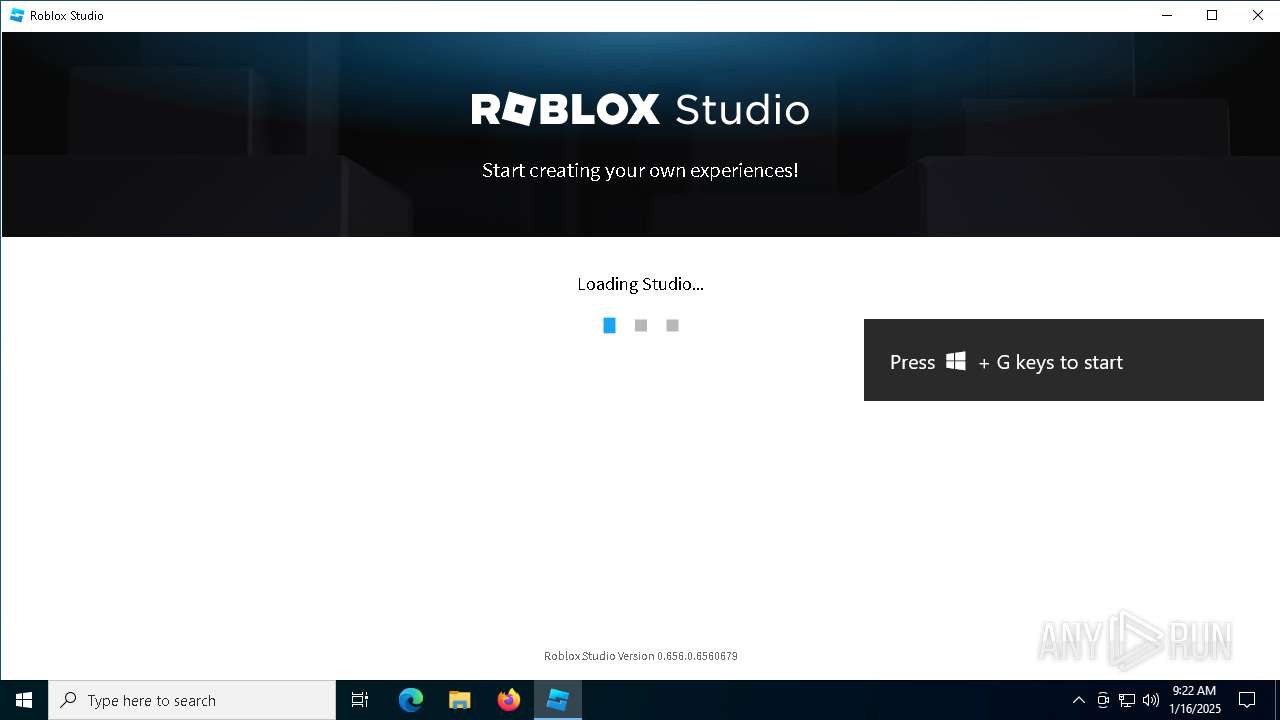Close the Roblox Studio window
Image resolution: width=1280 pixels, height=720 pixels.
tap(1258, 15)
